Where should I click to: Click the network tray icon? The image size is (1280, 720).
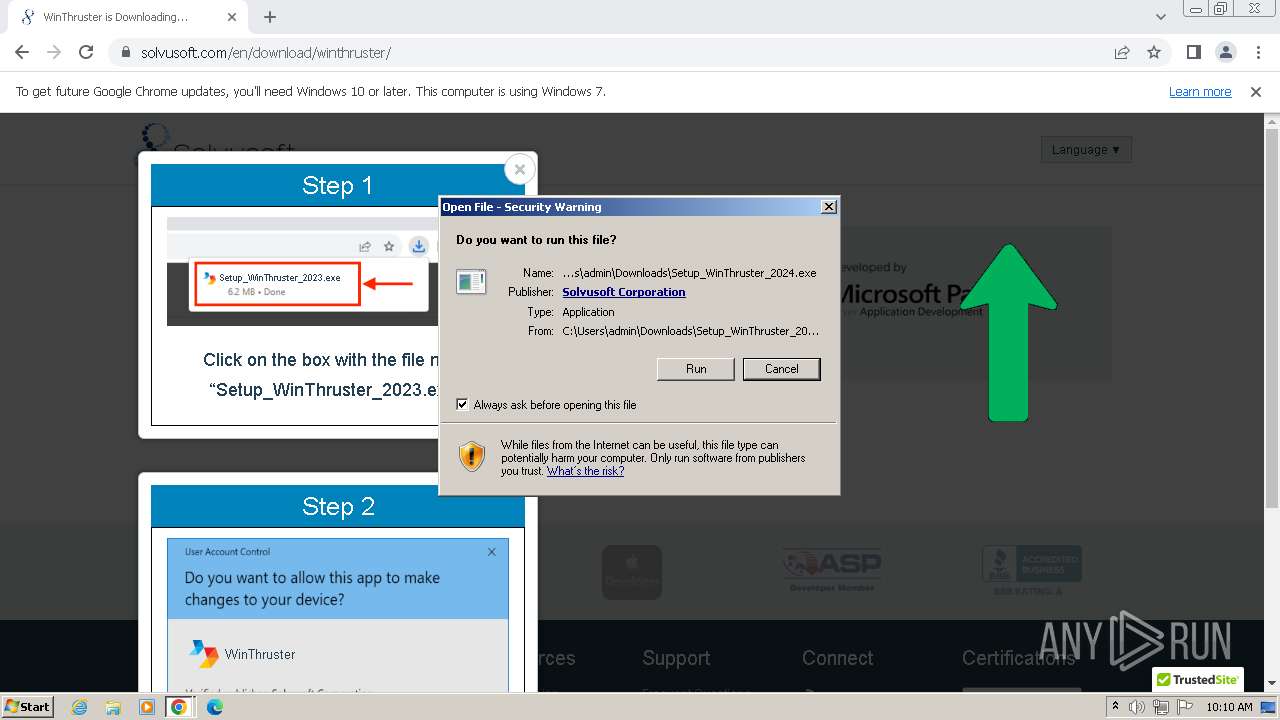[x=1161, y=707]
